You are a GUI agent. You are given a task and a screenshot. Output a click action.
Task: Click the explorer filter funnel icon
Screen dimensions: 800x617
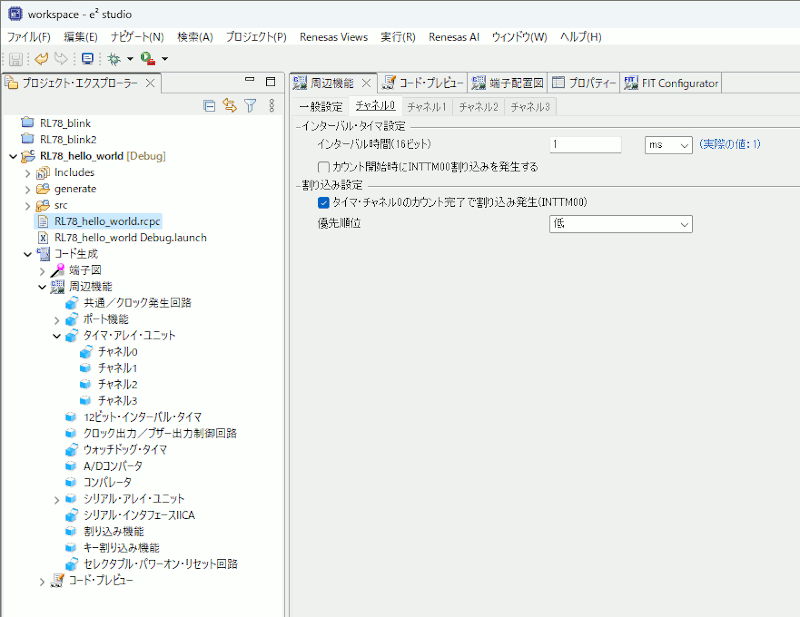(x=250, y=105)
